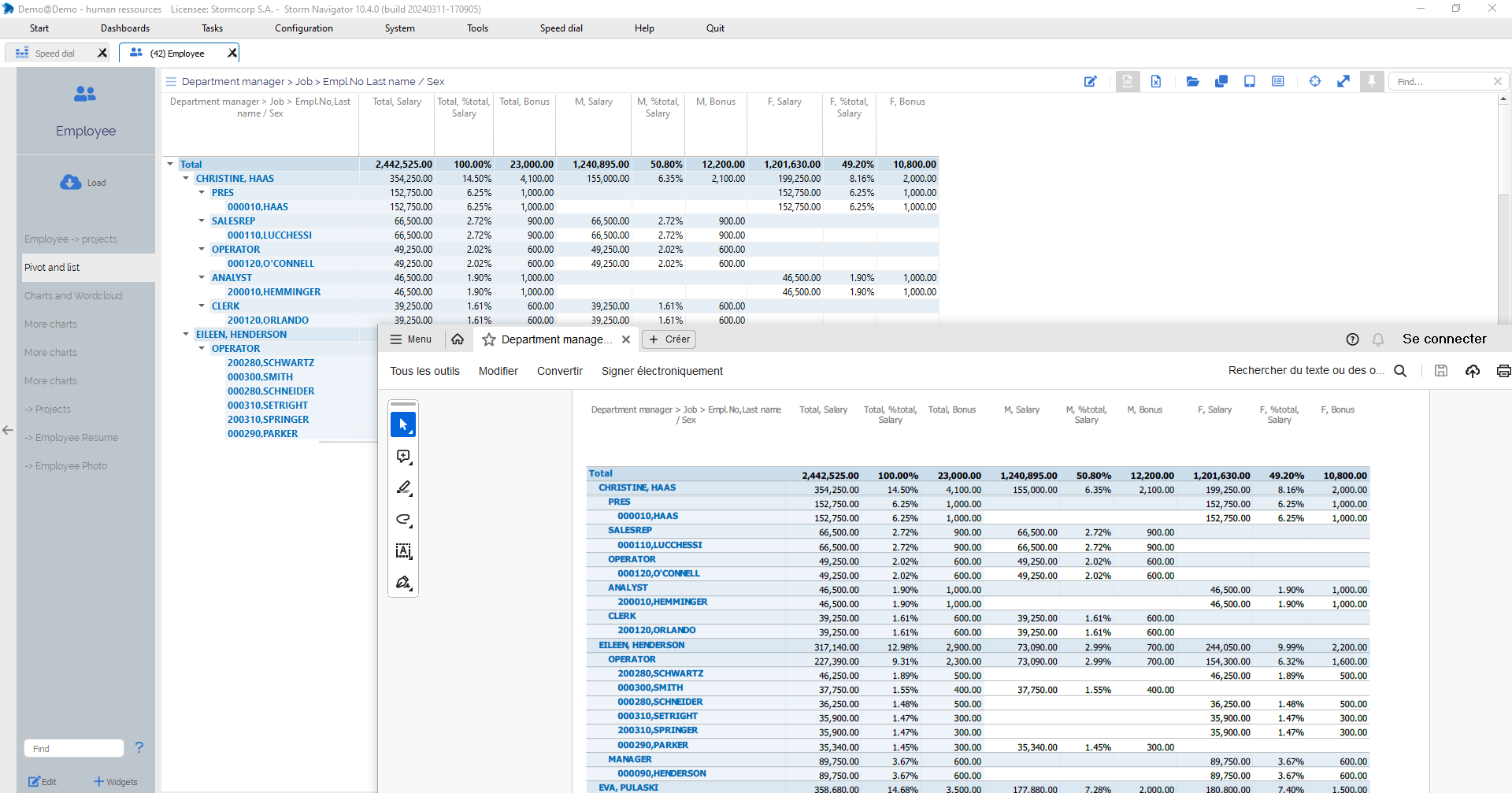Choose the add comment tool in PDF viewer
Viewport: 1512px width, 793px height.
click(x=403, y=457)
